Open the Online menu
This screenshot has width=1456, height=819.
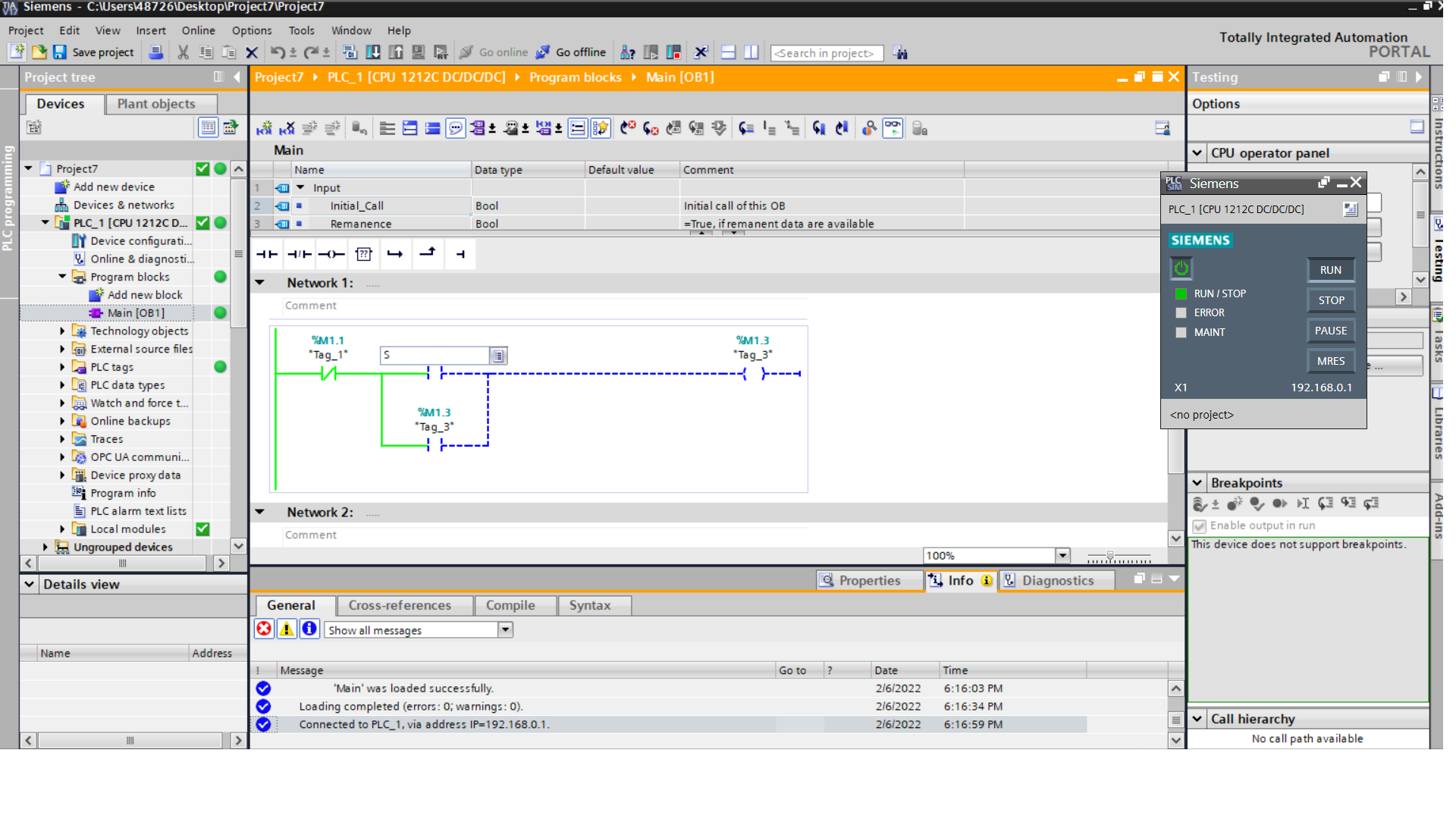pyautogui.click(x=198, y=30)
